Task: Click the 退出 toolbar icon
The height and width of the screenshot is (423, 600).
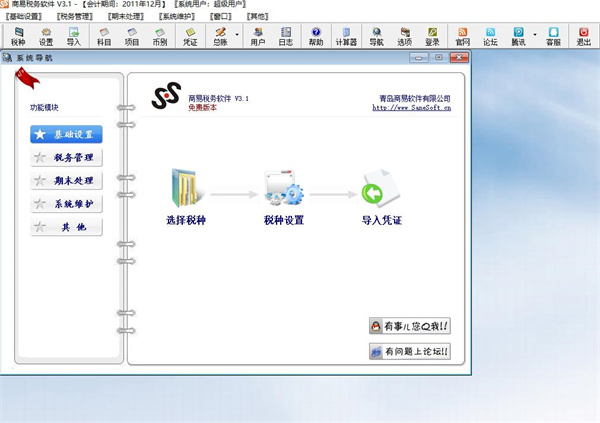Action: (584, 36)
